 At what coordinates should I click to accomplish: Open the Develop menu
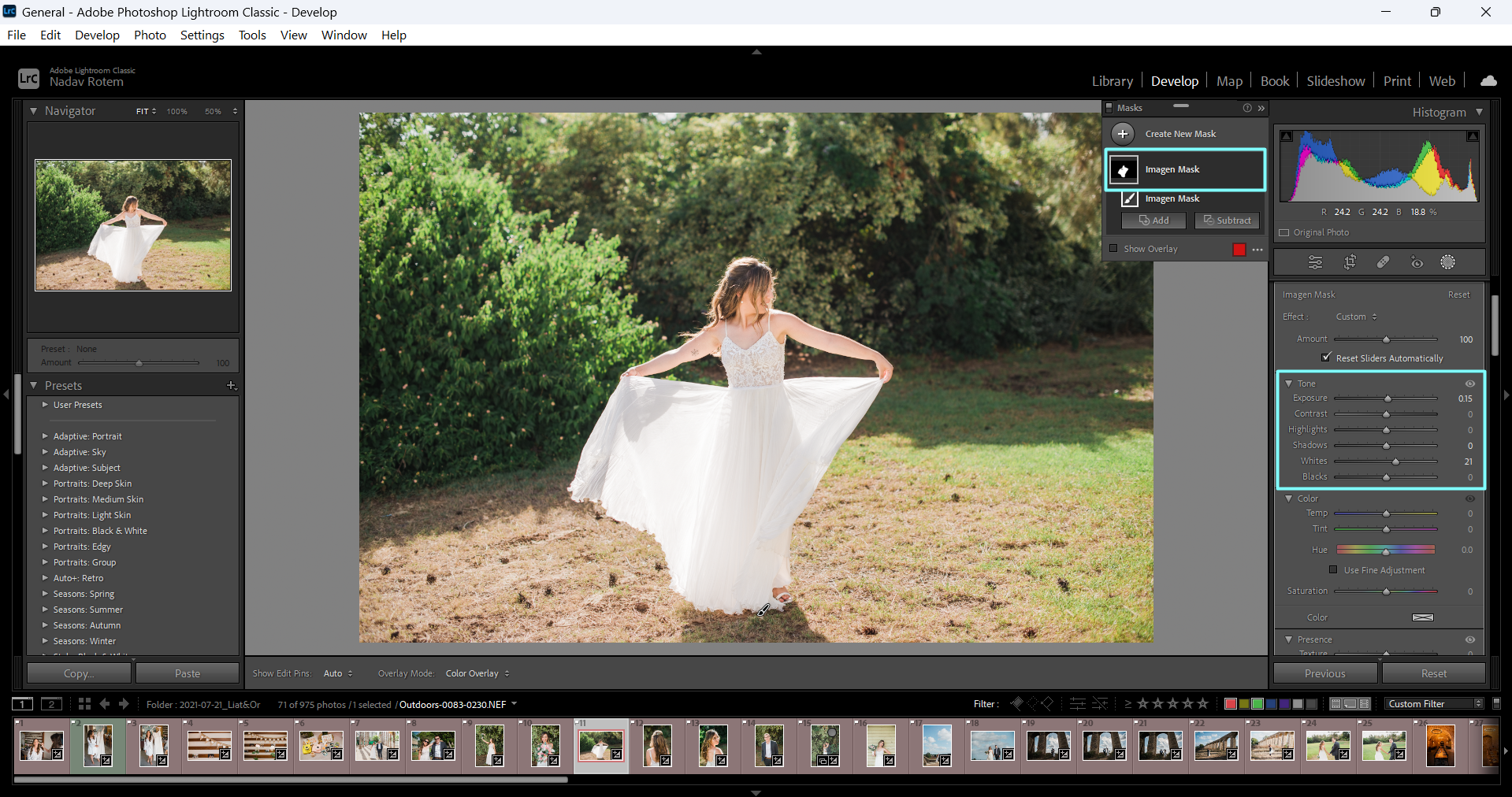tap(97, 35)
